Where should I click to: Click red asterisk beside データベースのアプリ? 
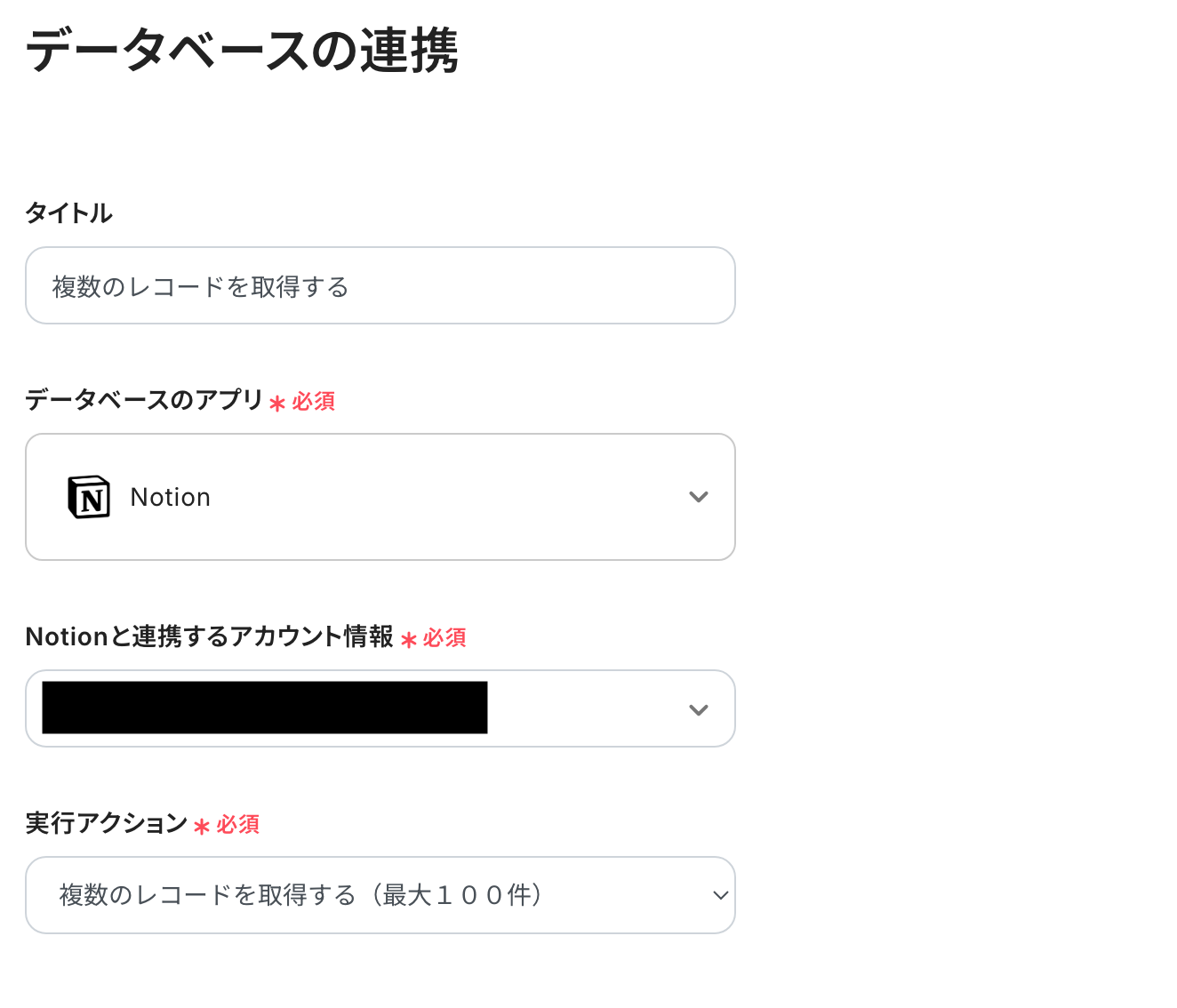(x=277, y=404)
